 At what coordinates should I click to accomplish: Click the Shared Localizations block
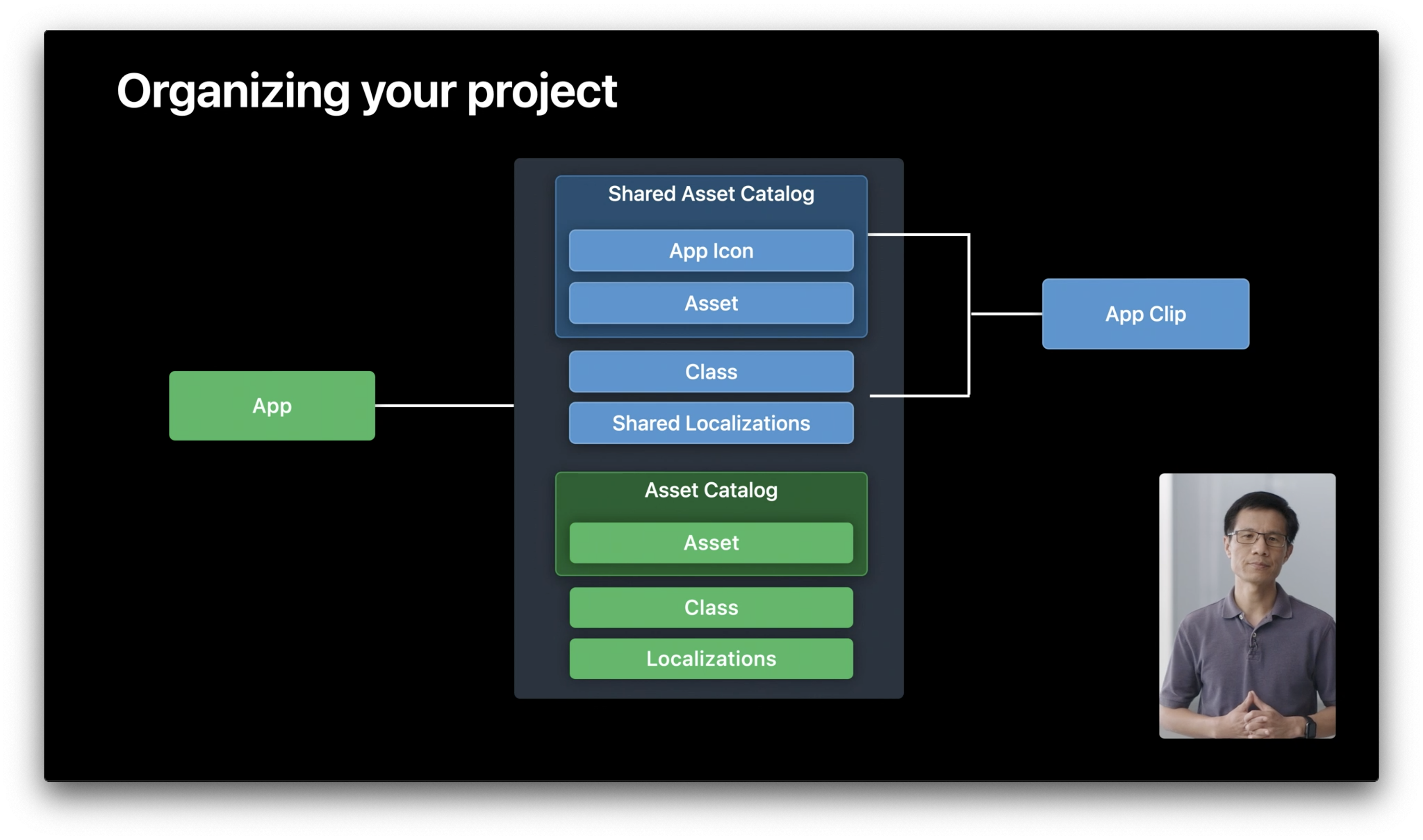(x=711, y=423)
